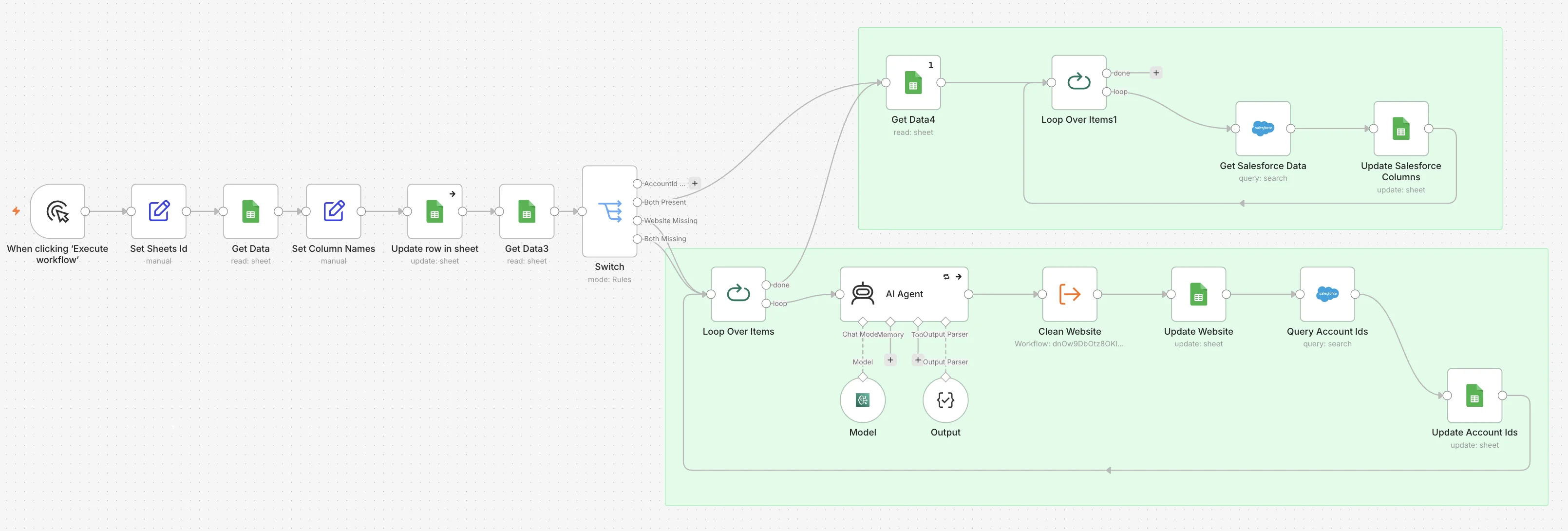Open the Clean Website workflow node
Screen dimensions: 1568x531
click(x=1070, y=294)
